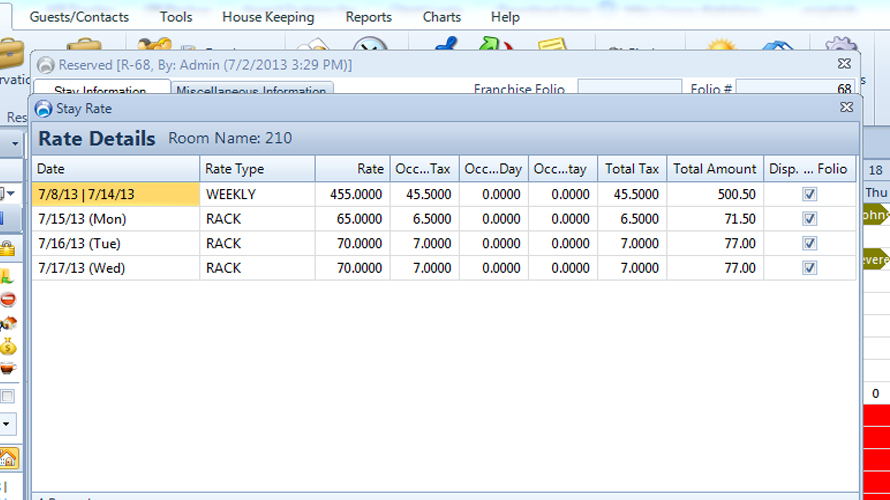Sort by the Total Tax column header
890x500 pixels.
coord(632,169)
